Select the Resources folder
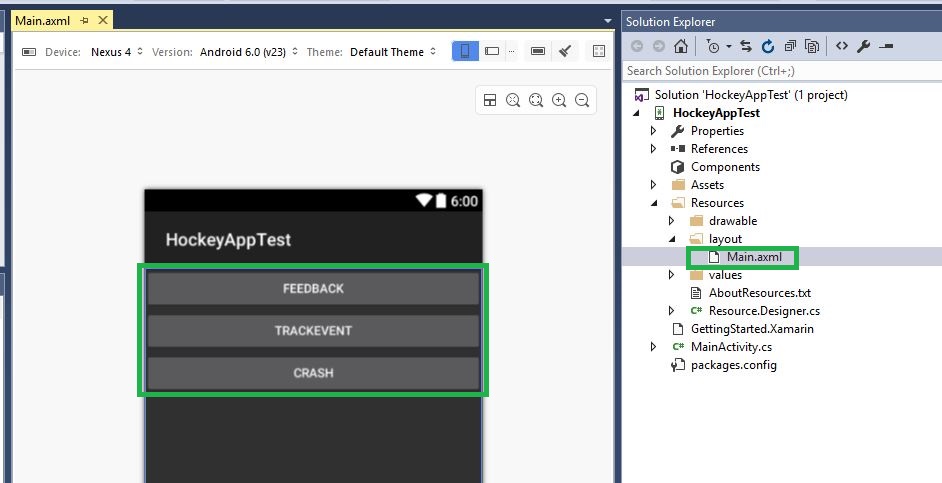 (717, 203)
